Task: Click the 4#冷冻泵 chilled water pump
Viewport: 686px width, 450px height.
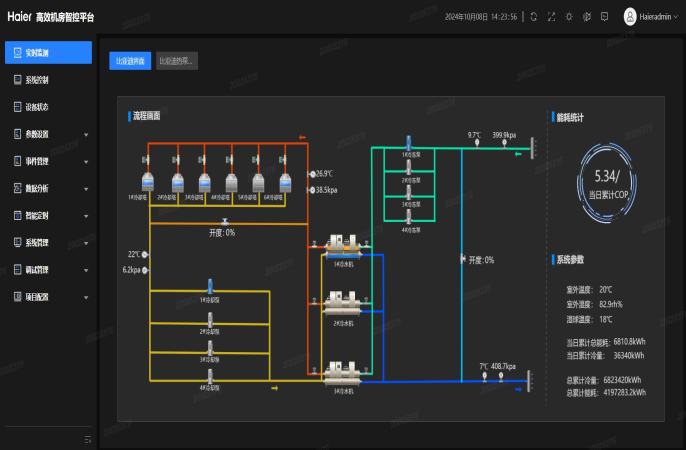Action: click(409, 217)
